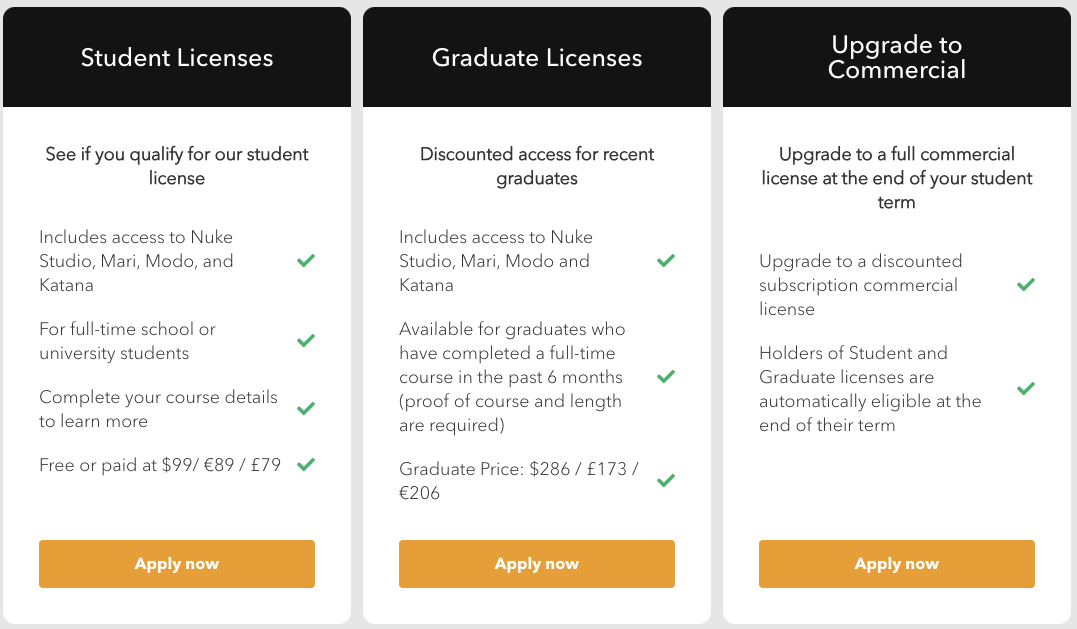Click 'Discounted access for recent graduates' text

click(x=536, y=166)
